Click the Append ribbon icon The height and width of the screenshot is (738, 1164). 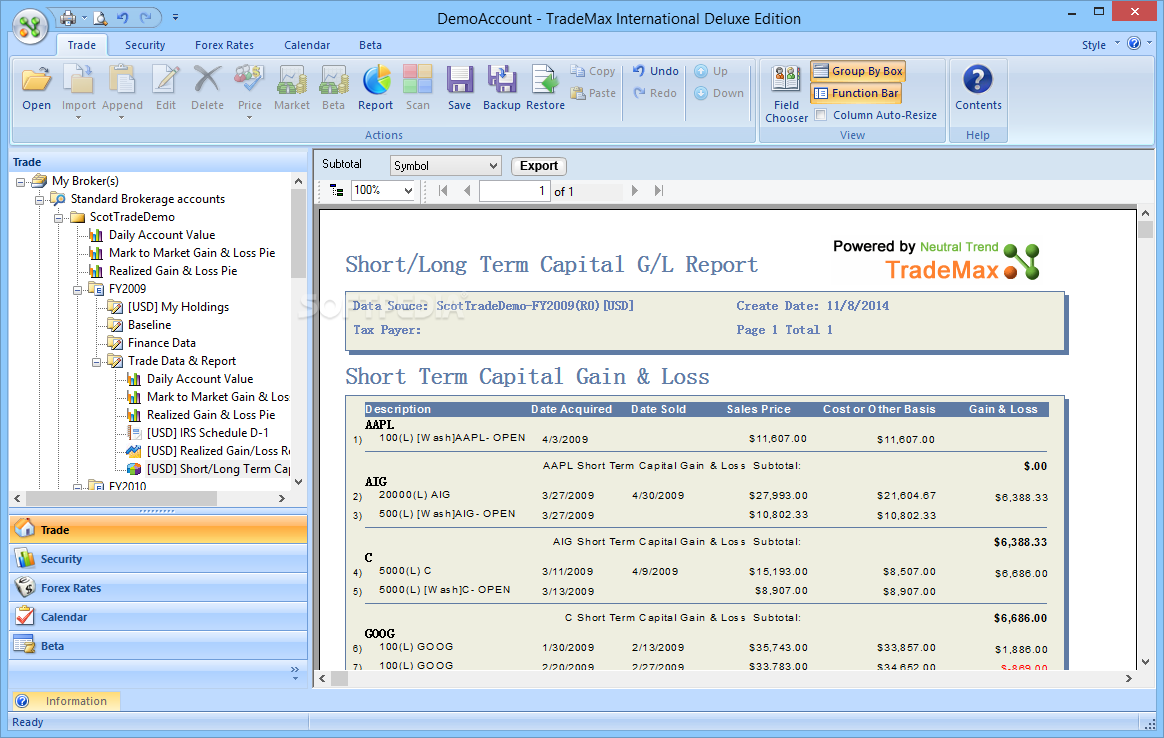[x=122, y=91]
